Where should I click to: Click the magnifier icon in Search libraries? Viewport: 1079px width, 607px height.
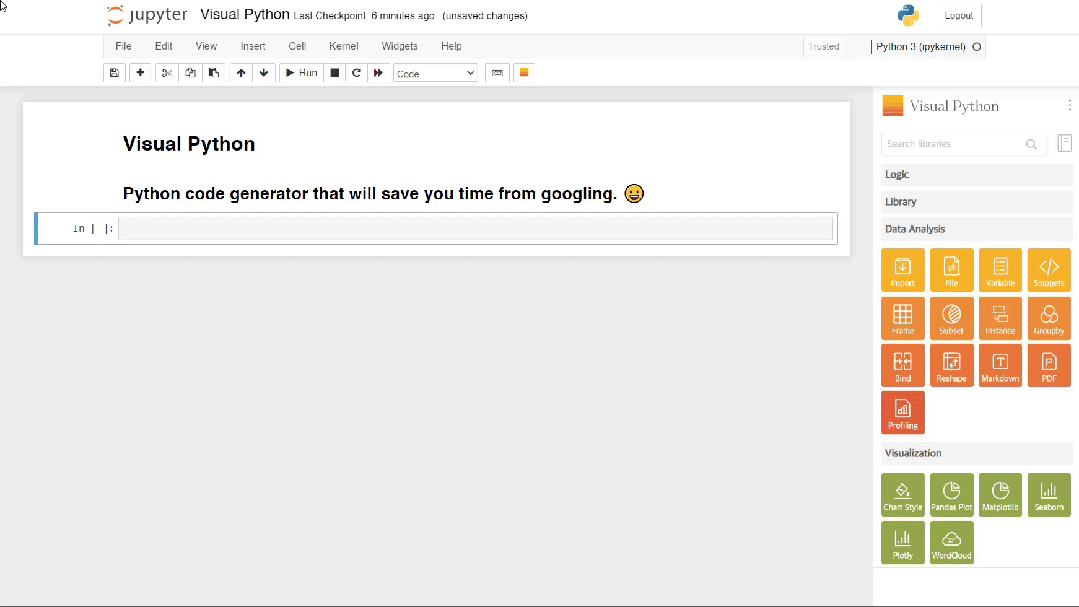coord(1032,144)
